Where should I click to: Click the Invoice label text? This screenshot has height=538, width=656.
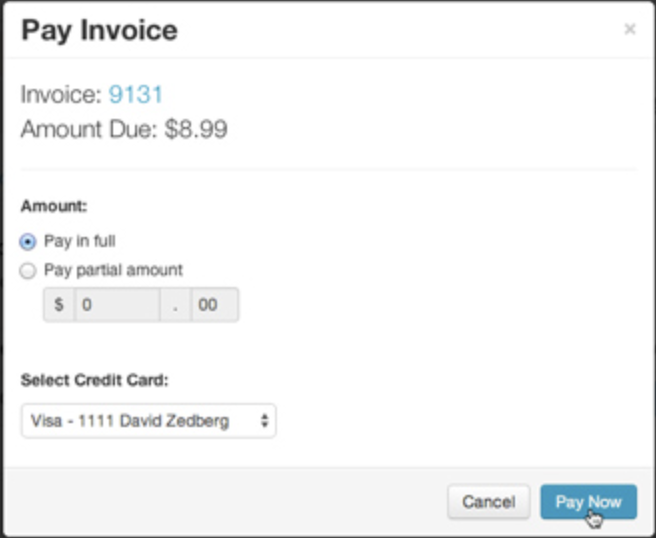tap(61, 95)
